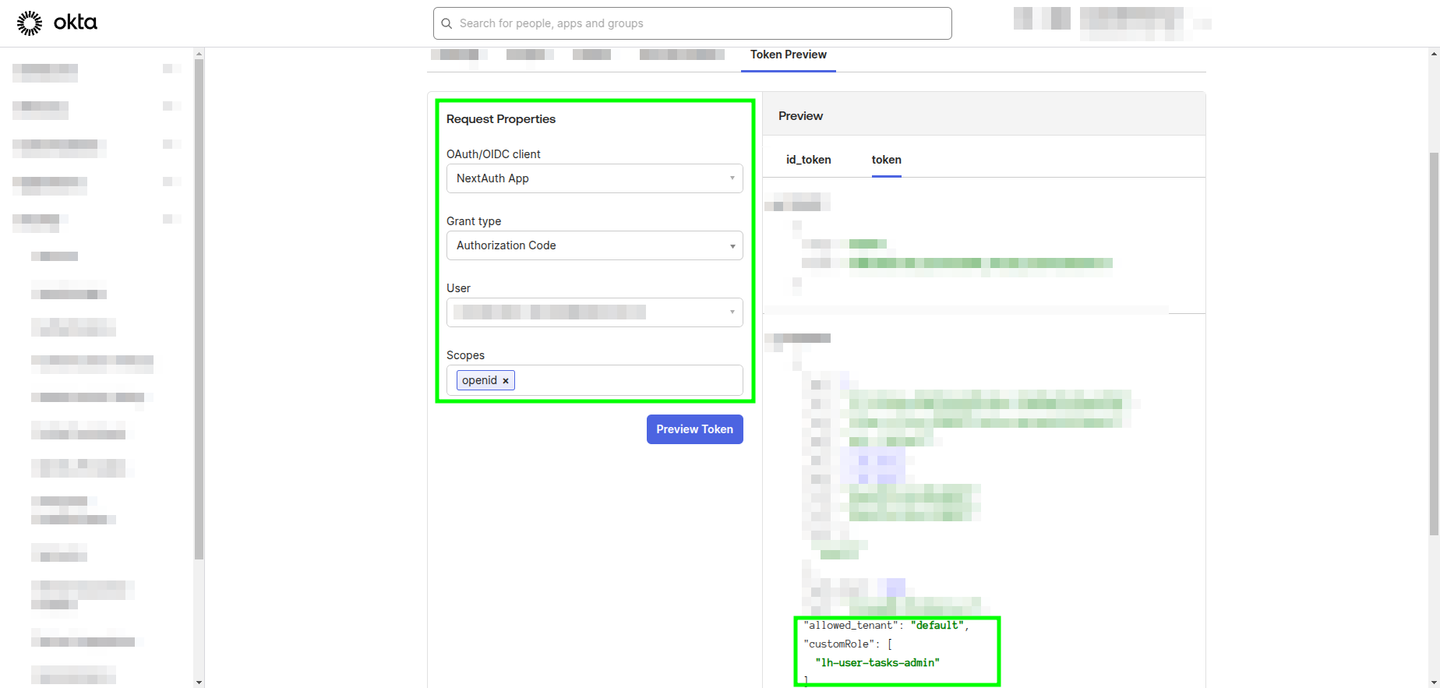Click the Okta spinner logo icon
This screenshot has width=1440, height=688.
point(28,22)
